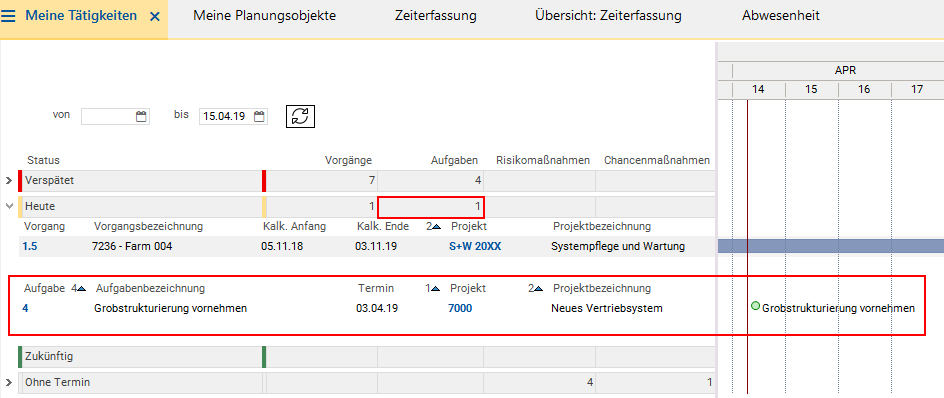Click cell Grobstrukturierung vornehmen in task table
This screenshot has height=398, width=944.
(171, 309)
